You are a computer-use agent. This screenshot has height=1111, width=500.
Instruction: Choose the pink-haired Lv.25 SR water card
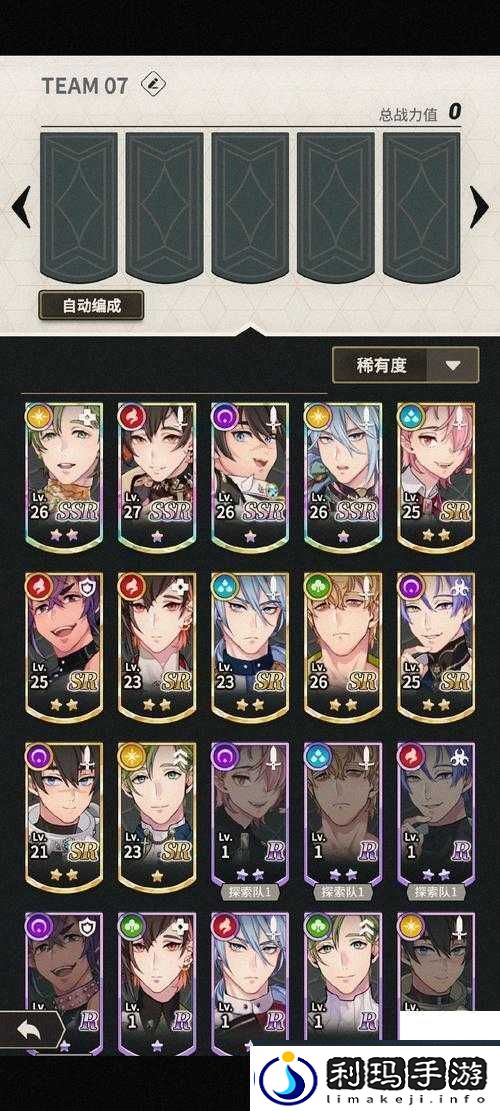(x=436, y=478)
